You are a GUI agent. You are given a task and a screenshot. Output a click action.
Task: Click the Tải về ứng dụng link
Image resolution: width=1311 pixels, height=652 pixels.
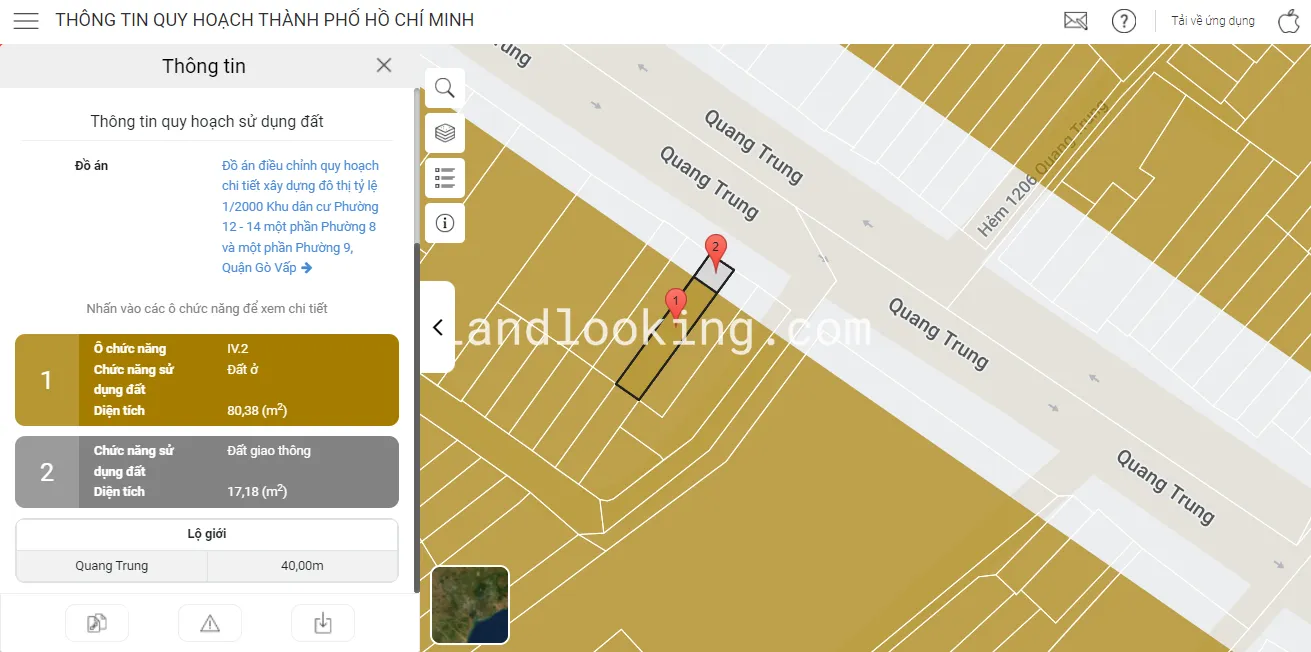[x=1213, y=21]
